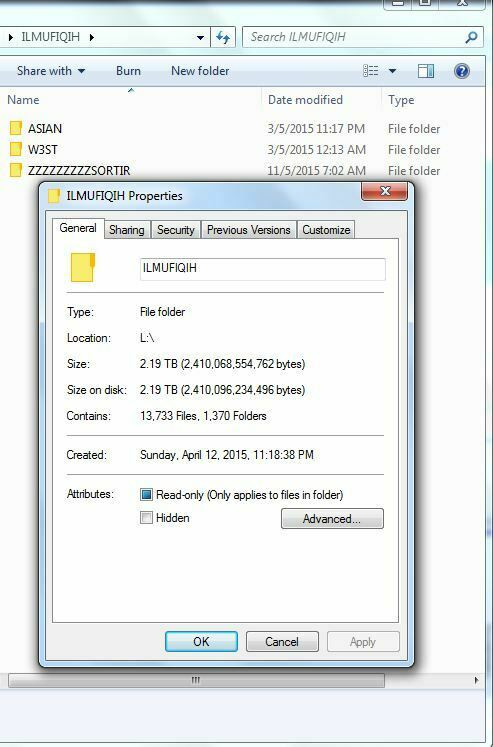Select the ZZZZZZZZZSORTIR folder
This screenshot has height=747, width=493.
point(70,170)
